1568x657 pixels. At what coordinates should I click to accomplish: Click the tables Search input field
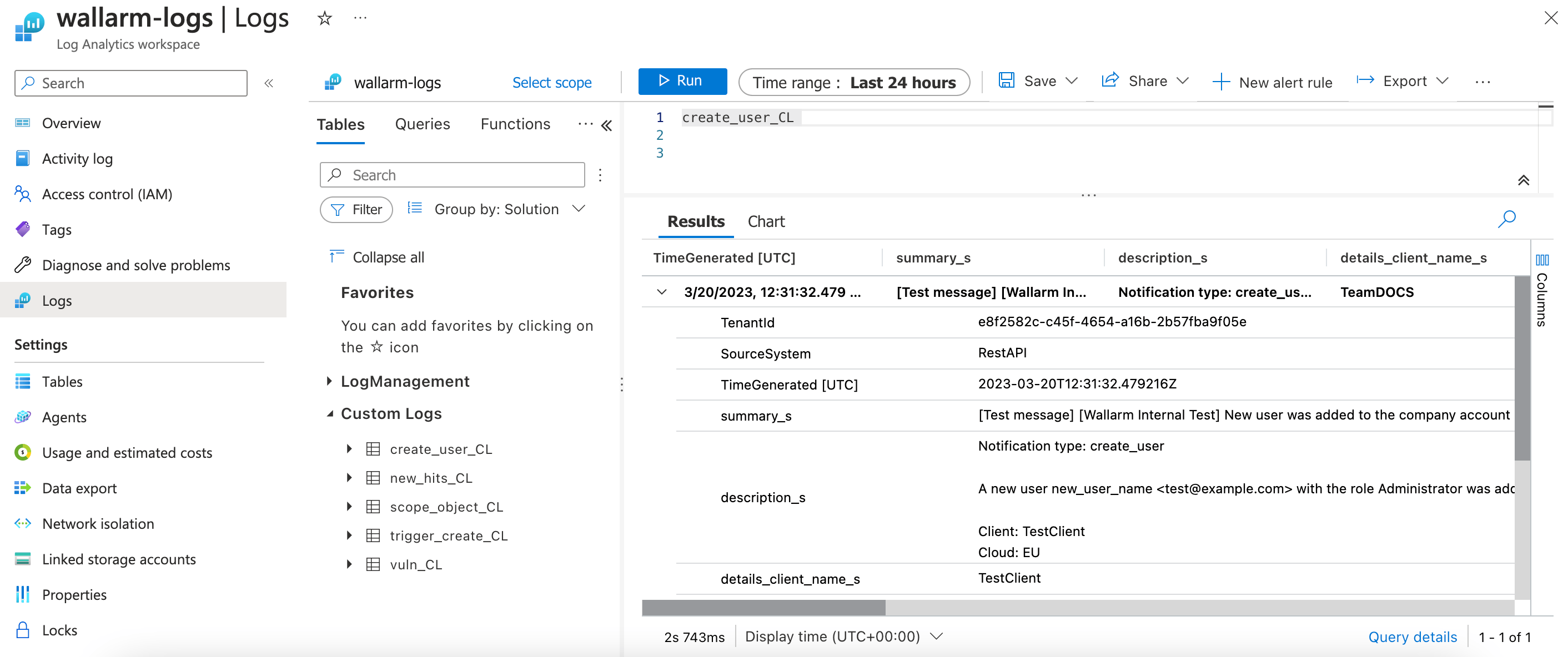463,175
